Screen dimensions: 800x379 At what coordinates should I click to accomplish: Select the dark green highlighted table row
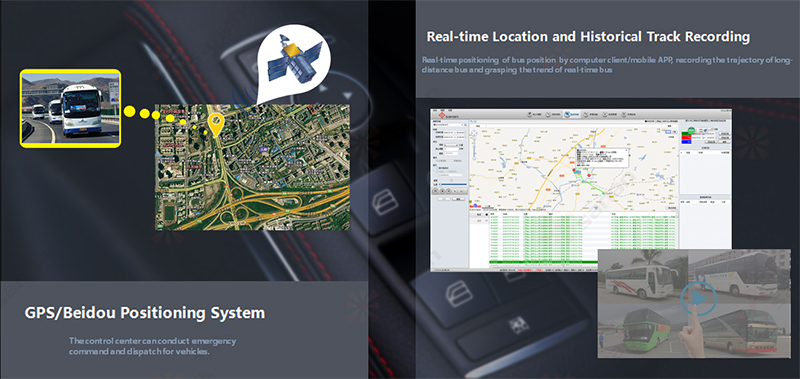pos(543,262)
